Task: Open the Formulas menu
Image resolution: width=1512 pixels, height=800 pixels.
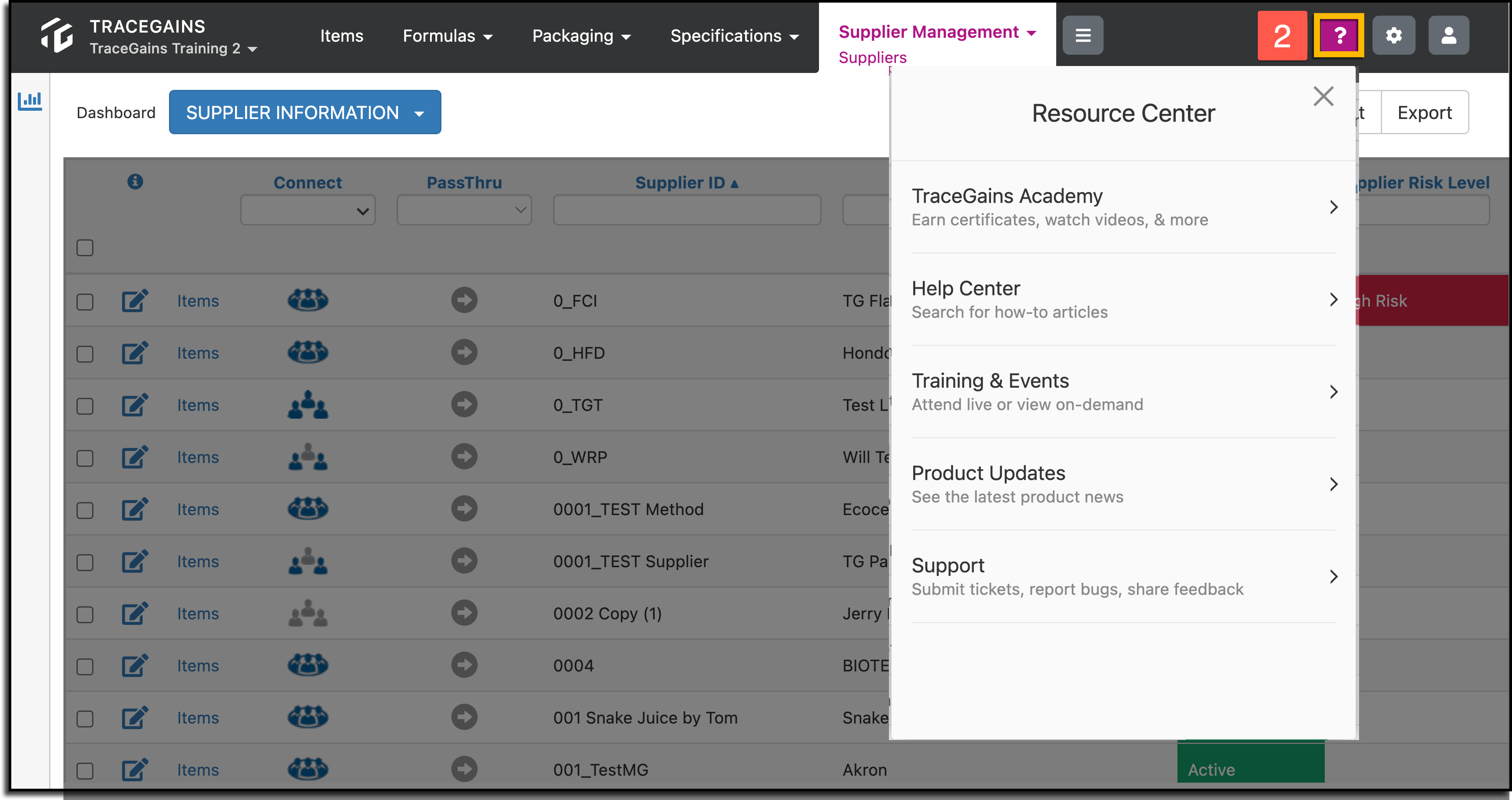Action: tap(447, 36)
